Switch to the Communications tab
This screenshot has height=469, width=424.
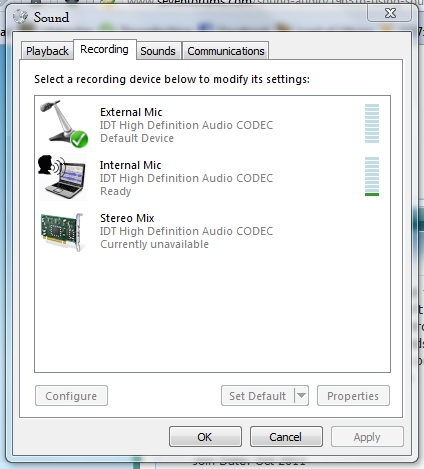coord(226,51)
